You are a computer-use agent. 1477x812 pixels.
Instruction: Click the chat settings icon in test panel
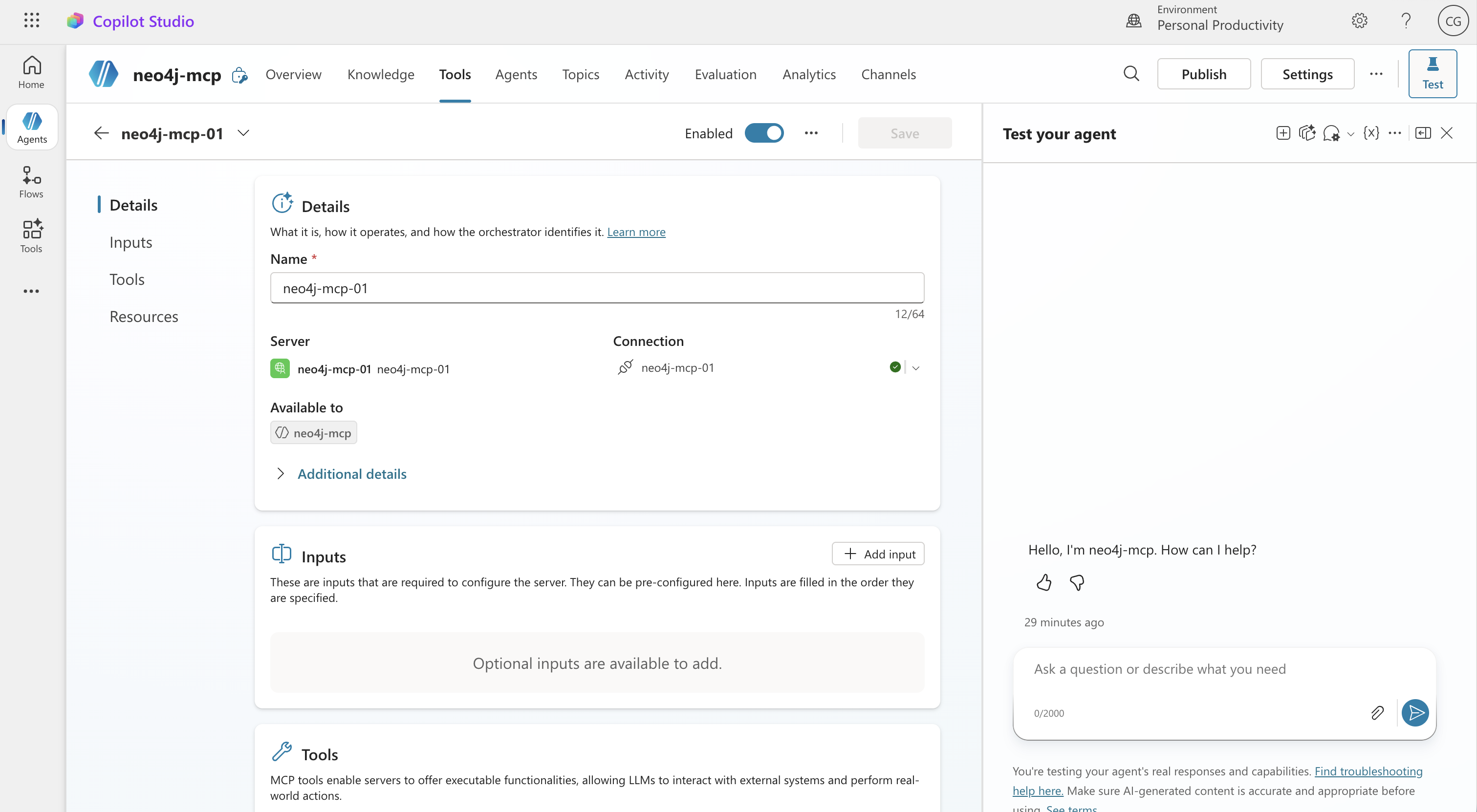(1331, 133)
